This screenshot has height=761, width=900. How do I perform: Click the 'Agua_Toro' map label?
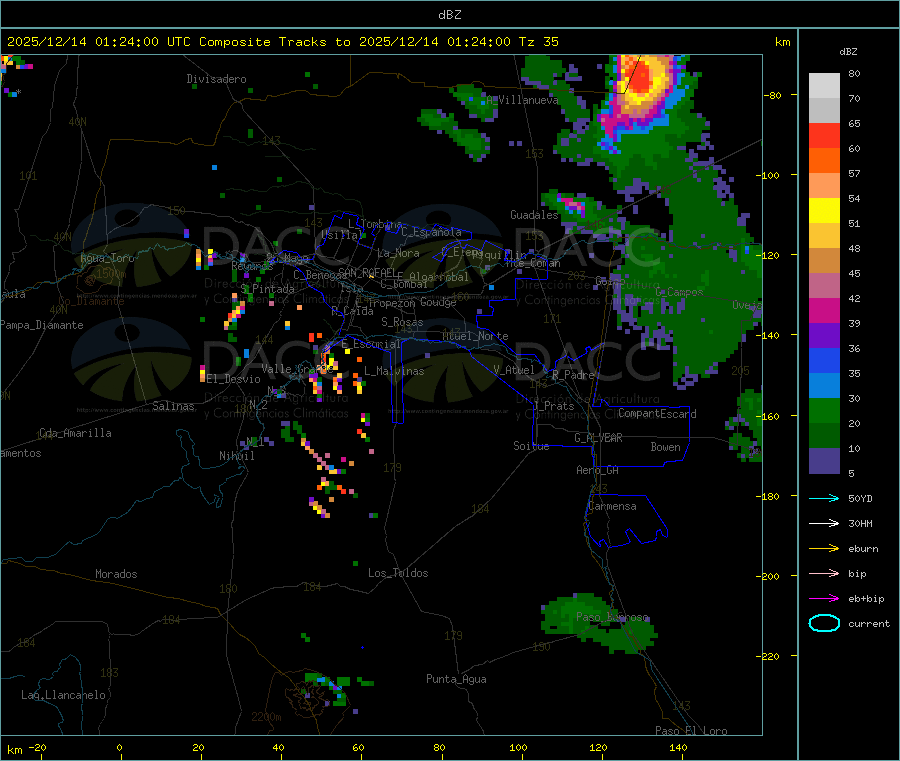pyautogui.click(x=107, y=258)
